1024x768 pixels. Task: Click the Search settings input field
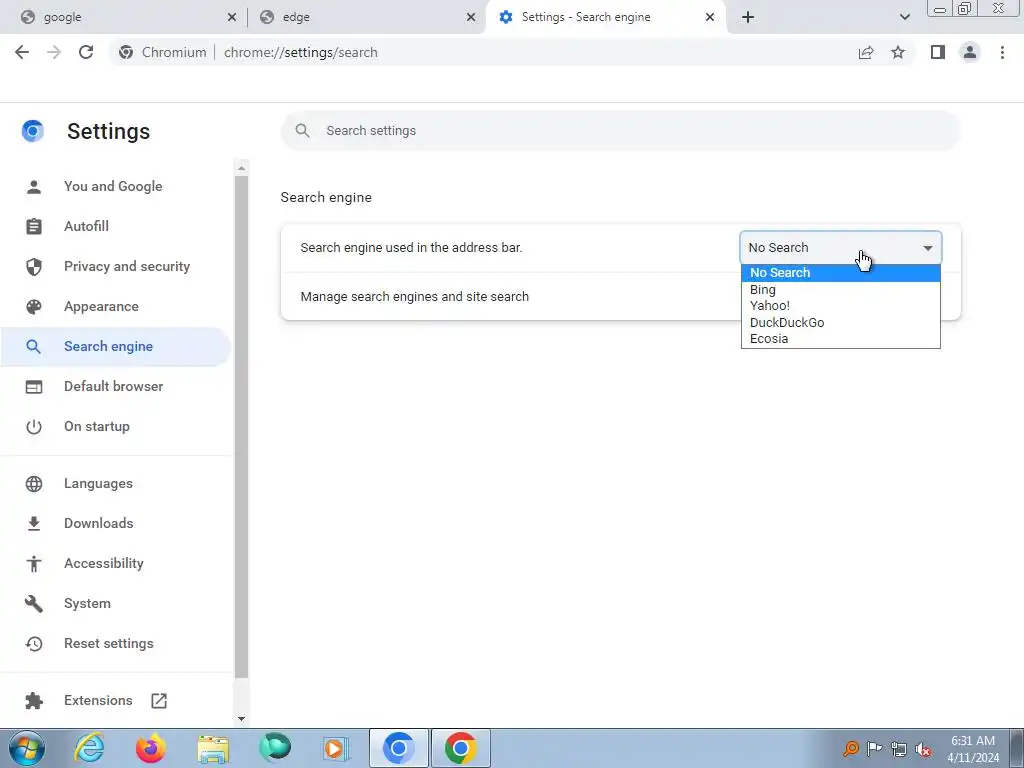(x=620, y=131)
